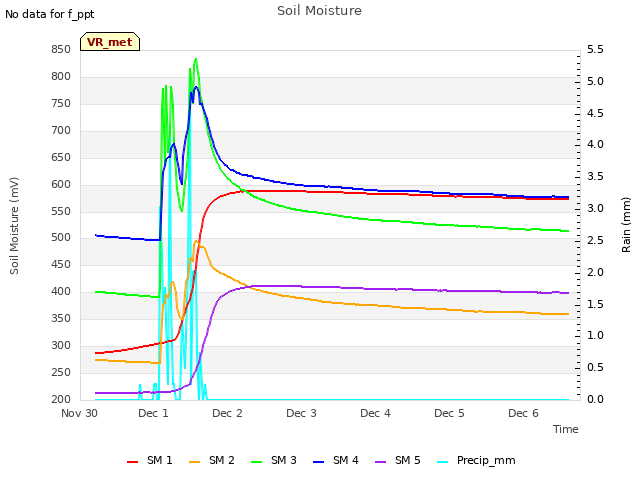Click the 'No data for f_ppt' message
This screenshot has height=480, width=640.
point(49,14)
